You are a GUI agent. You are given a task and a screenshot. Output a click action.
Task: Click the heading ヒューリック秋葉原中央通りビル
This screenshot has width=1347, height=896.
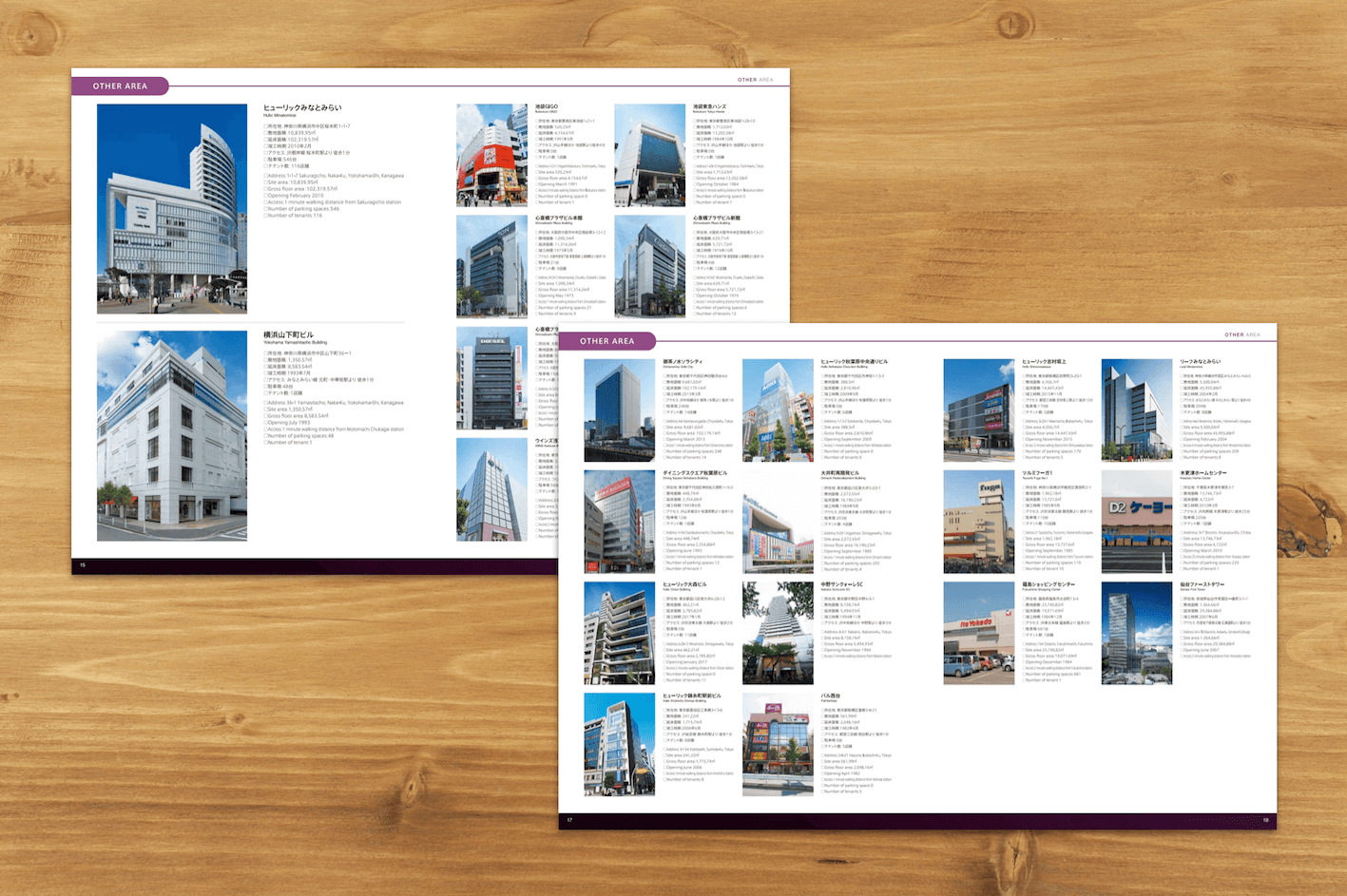coord(855,361)
